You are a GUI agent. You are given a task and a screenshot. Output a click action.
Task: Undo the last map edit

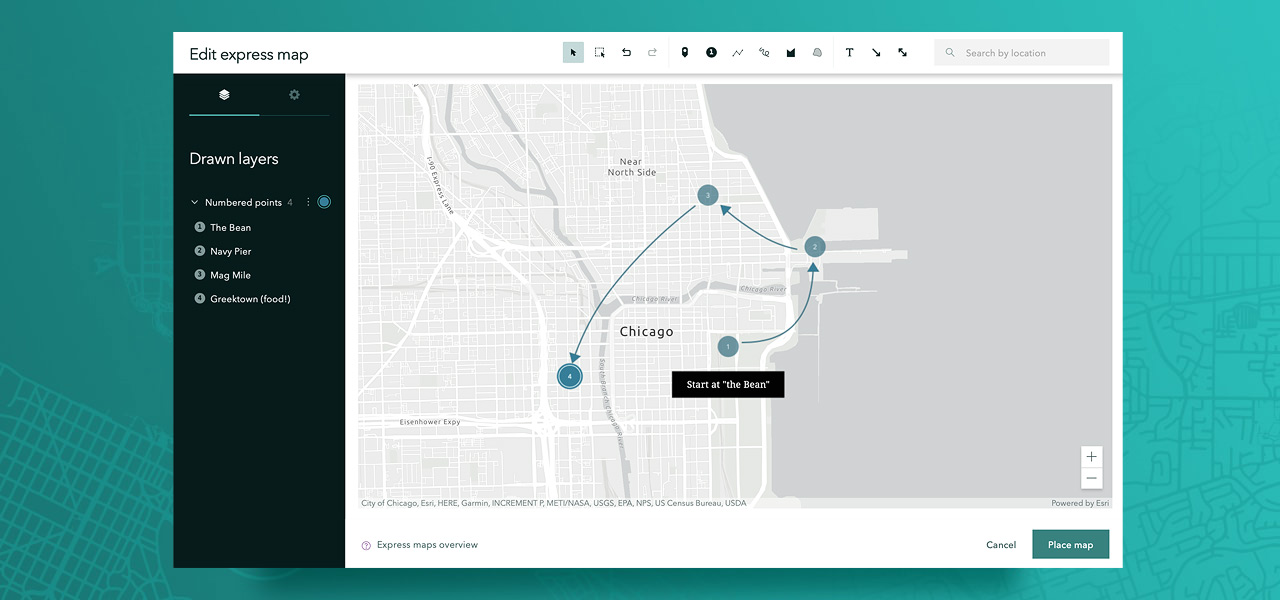[626, 53]
